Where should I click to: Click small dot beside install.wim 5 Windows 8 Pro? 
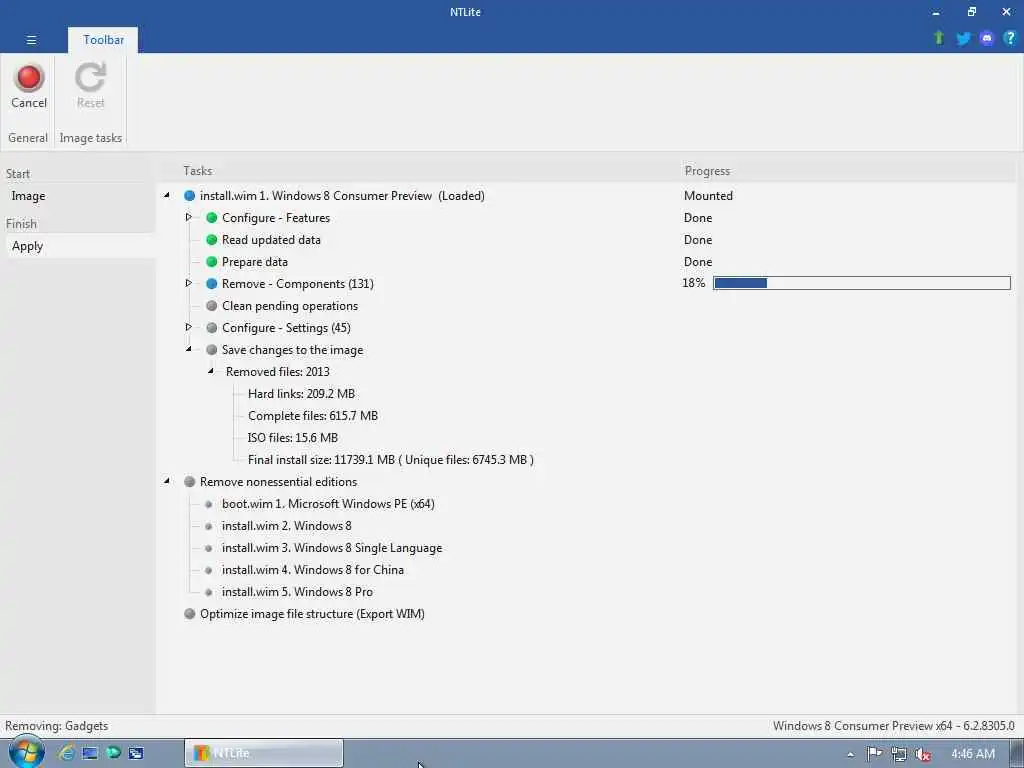(x=209, y=592)
